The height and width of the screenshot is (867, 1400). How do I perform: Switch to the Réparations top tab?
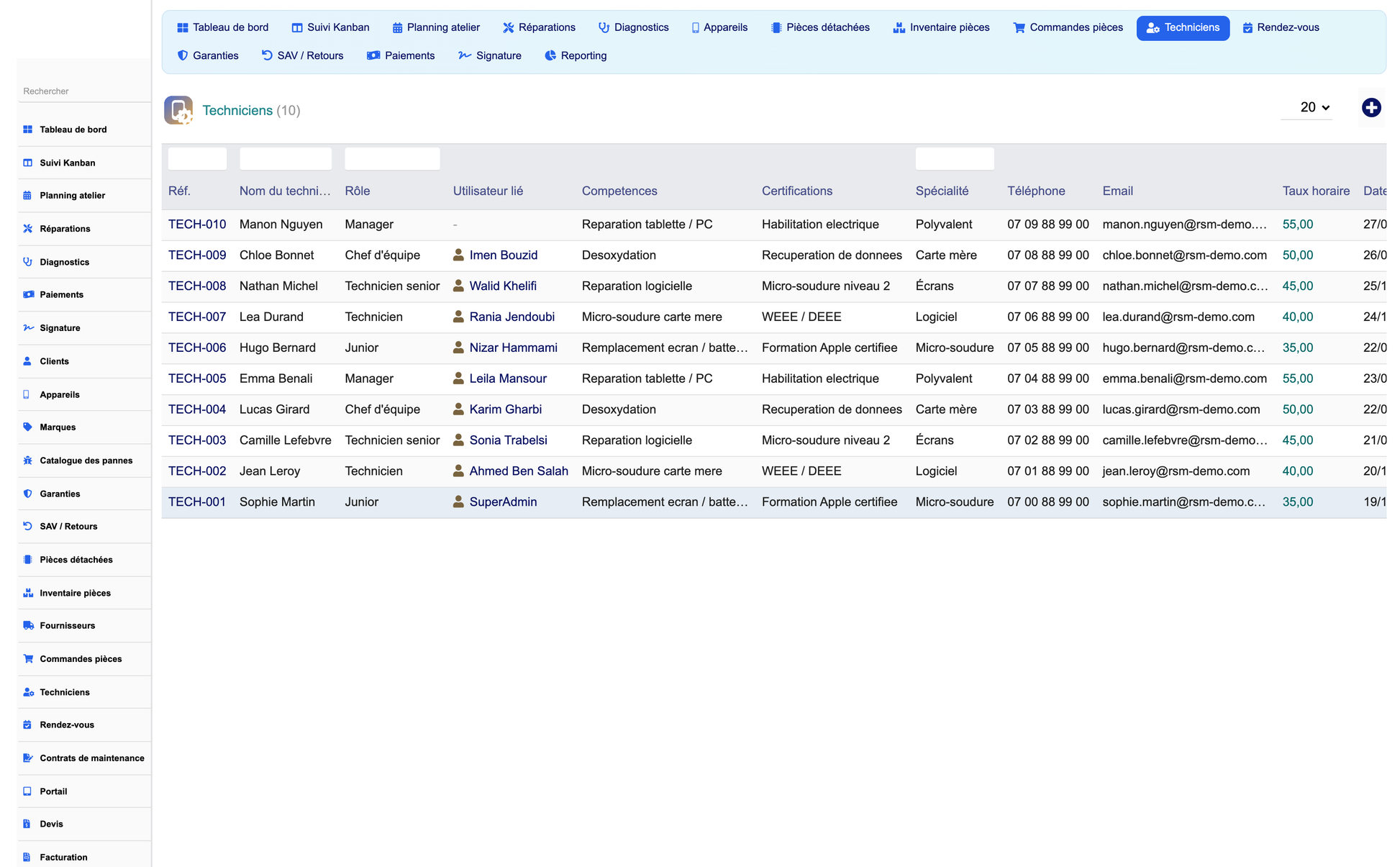pos(539,27)
